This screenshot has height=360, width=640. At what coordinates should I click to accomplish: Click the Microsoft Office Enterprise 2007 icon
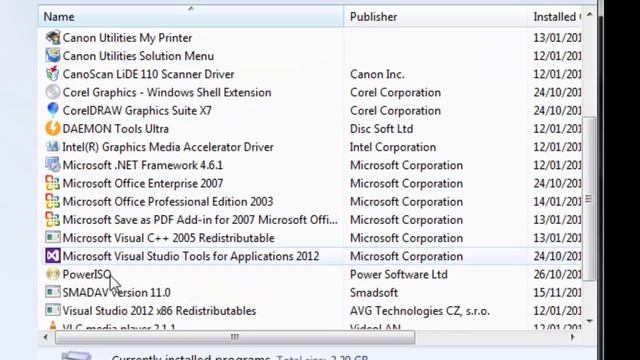(x=53, y=183)
